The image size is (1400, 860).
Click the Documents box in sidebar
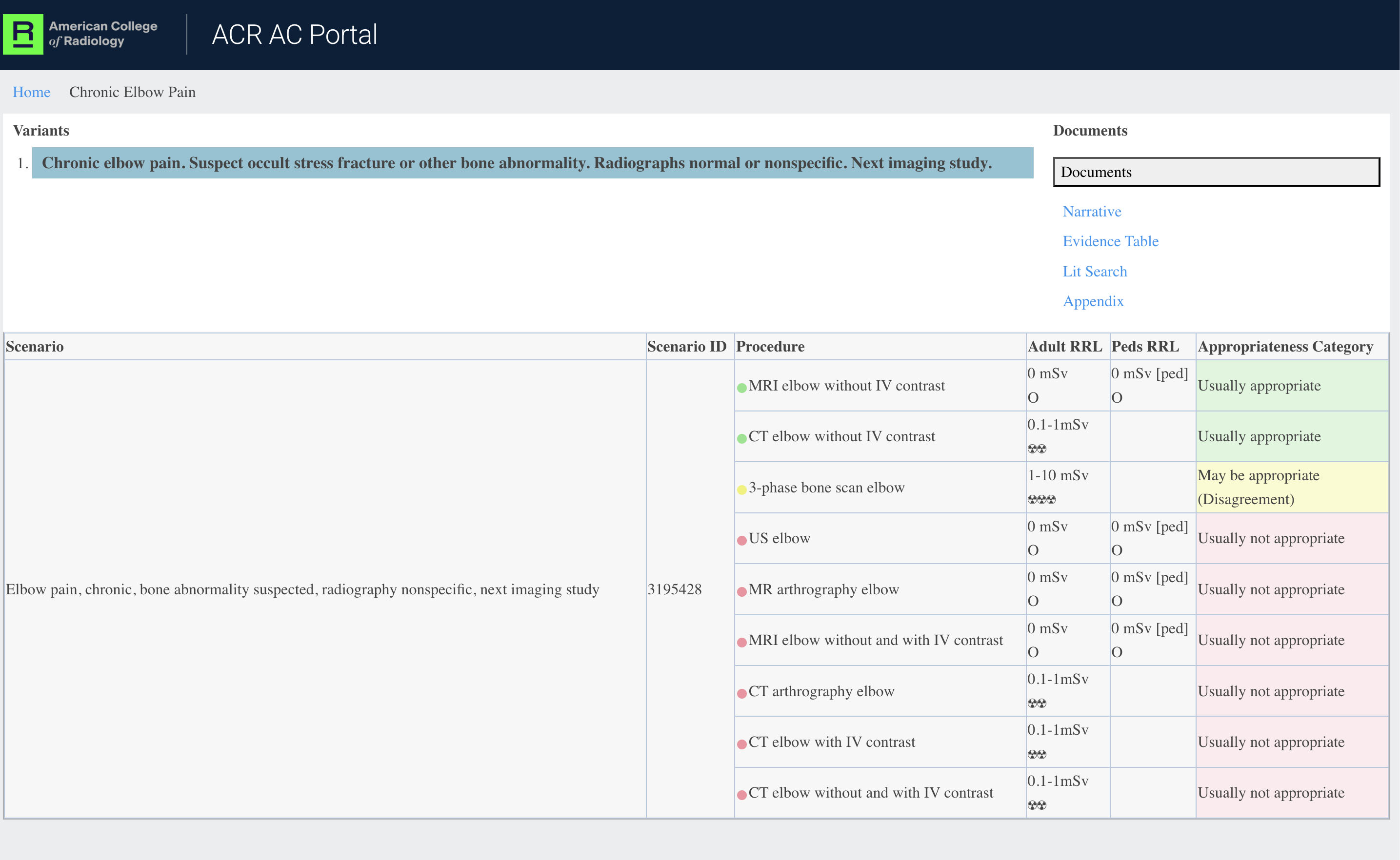tap(1216, 172)
